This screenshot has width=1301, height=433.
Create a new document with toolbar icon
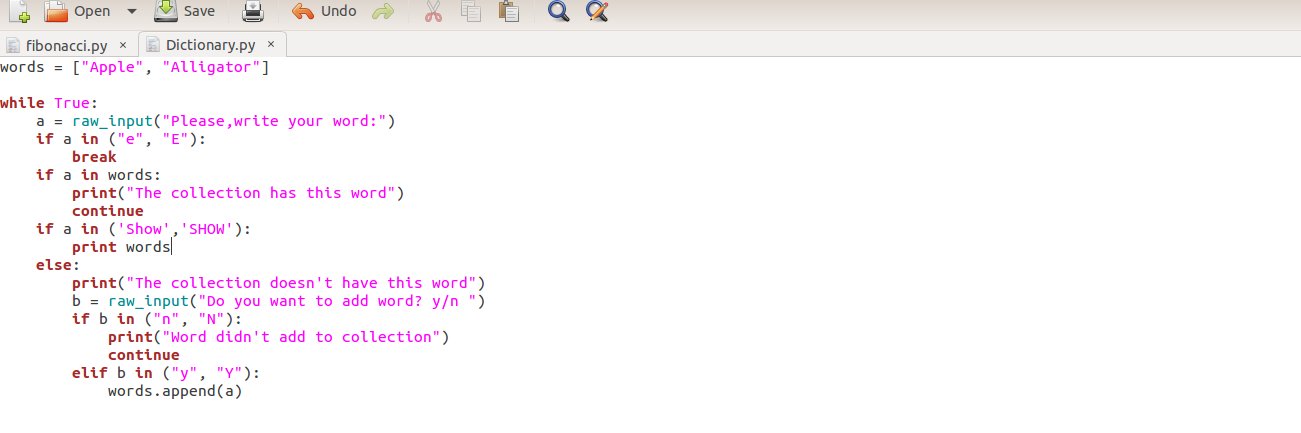[18, 12]
